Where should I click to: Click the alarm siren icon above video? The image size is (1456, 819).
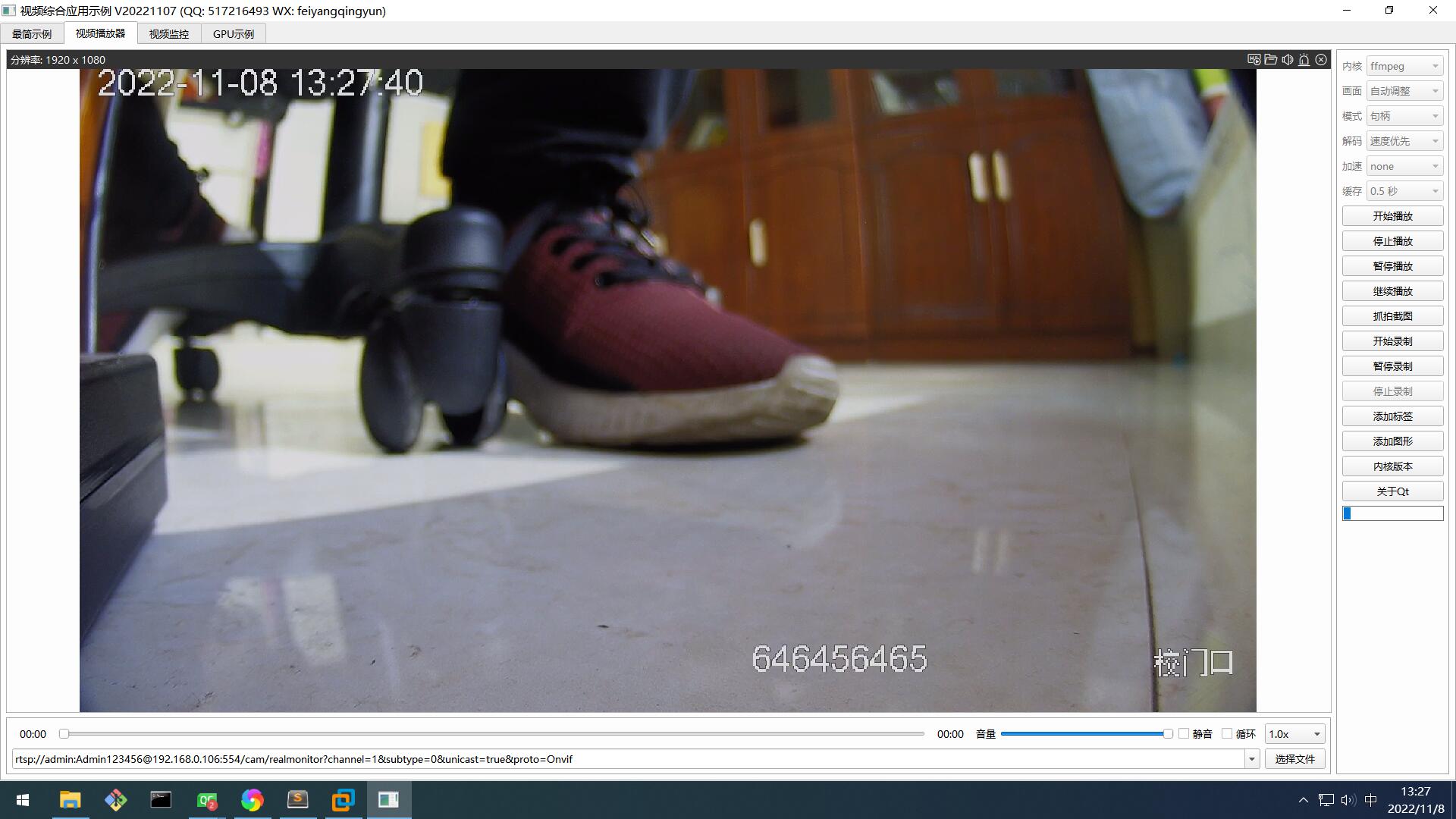[1304, 59]
